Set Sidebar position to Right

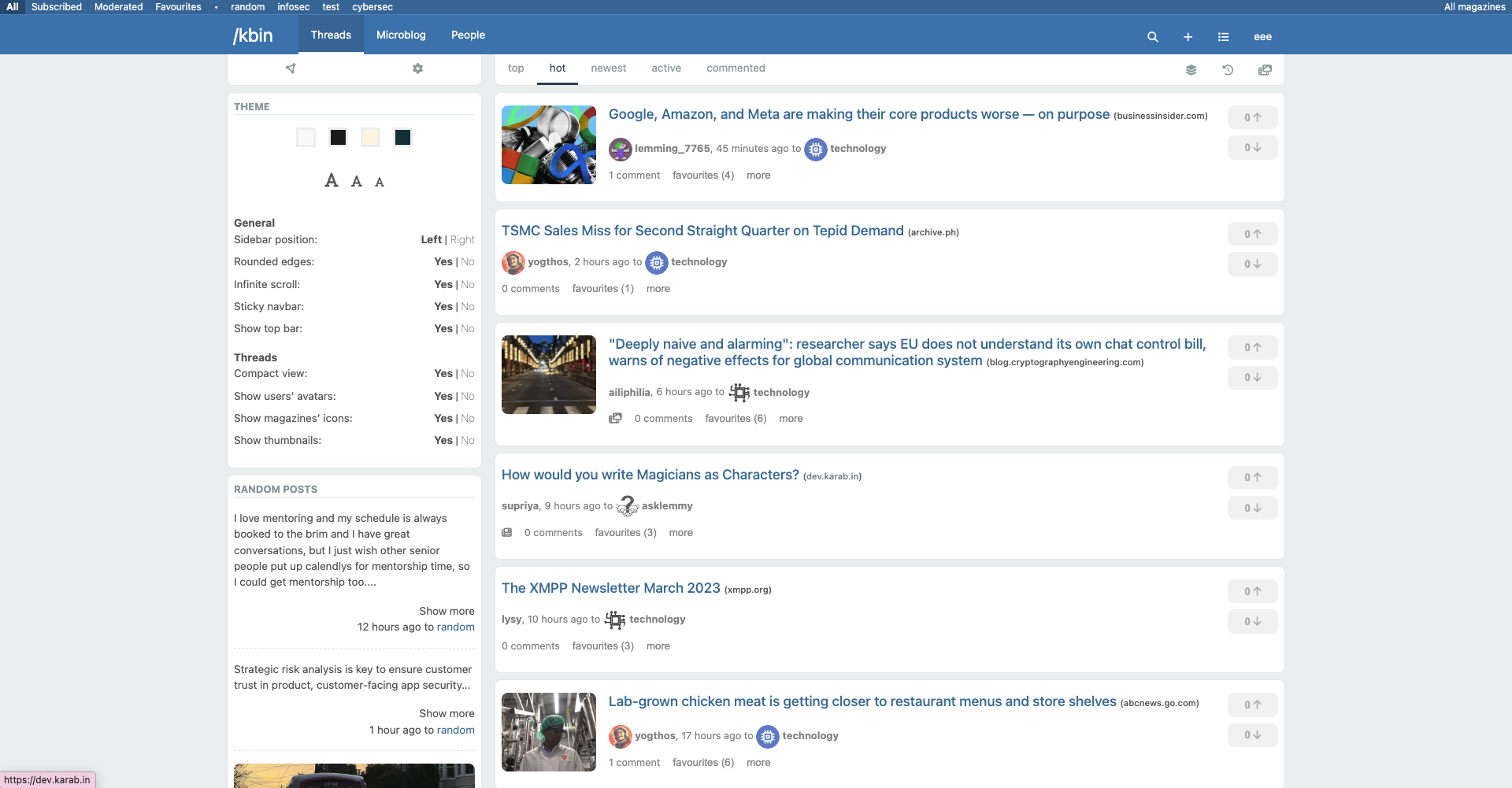coord(462,239)
